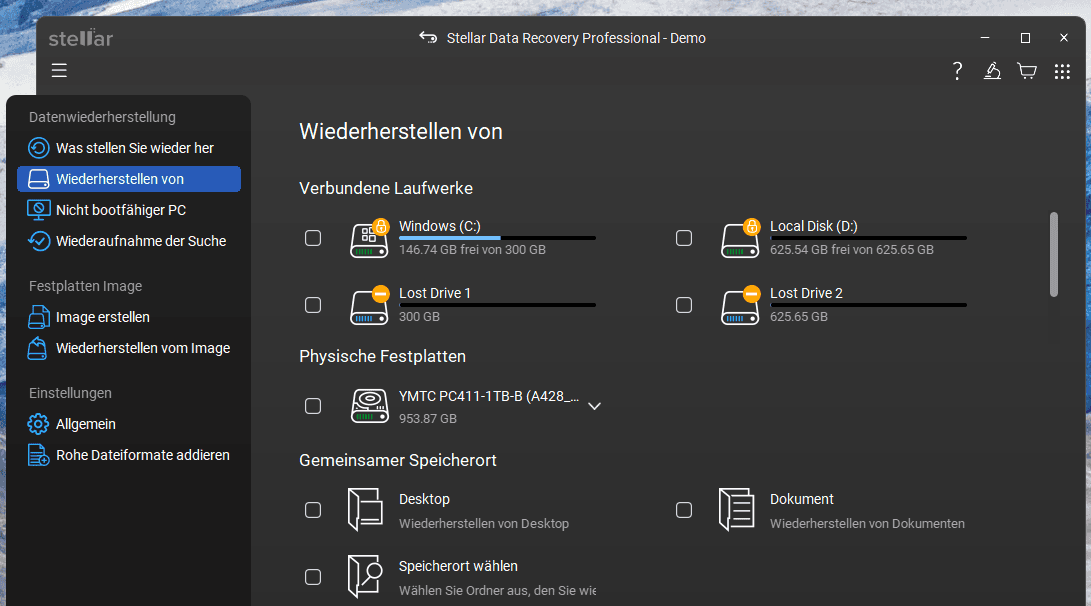Click the Wiederherstellen vom Image icon
The image size is (1091, 606).
click(38, 348)
